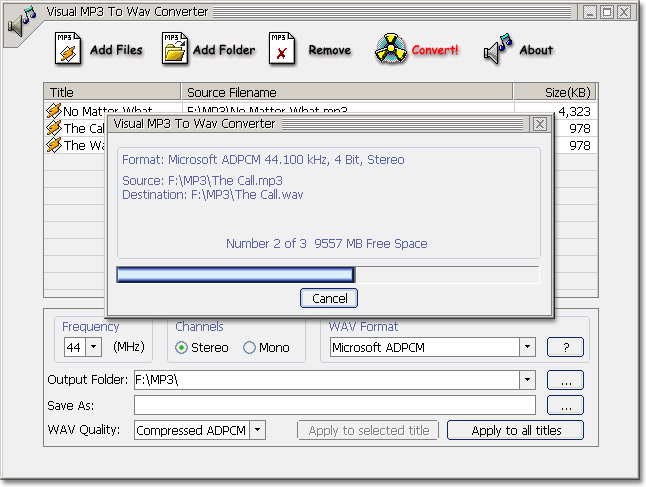Viewport: 646px width, 487px height.
Task: Click the Save As text field
Action: (335, 405)
